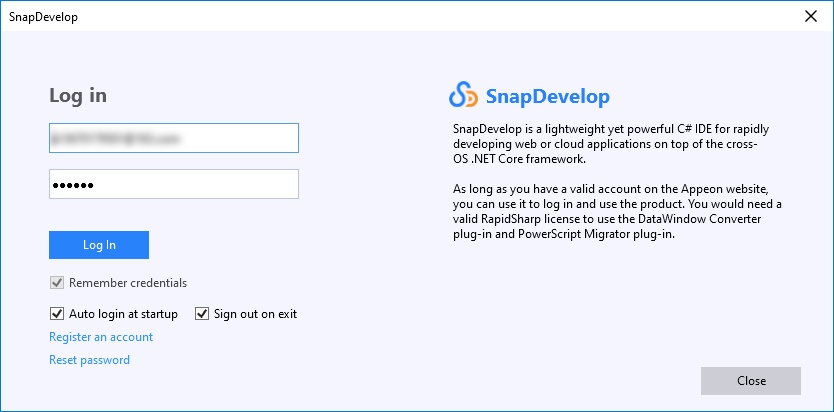834x412 pixels.
Task: Click the lightweight C# IDE description paragraph
Action: point(616,144)
